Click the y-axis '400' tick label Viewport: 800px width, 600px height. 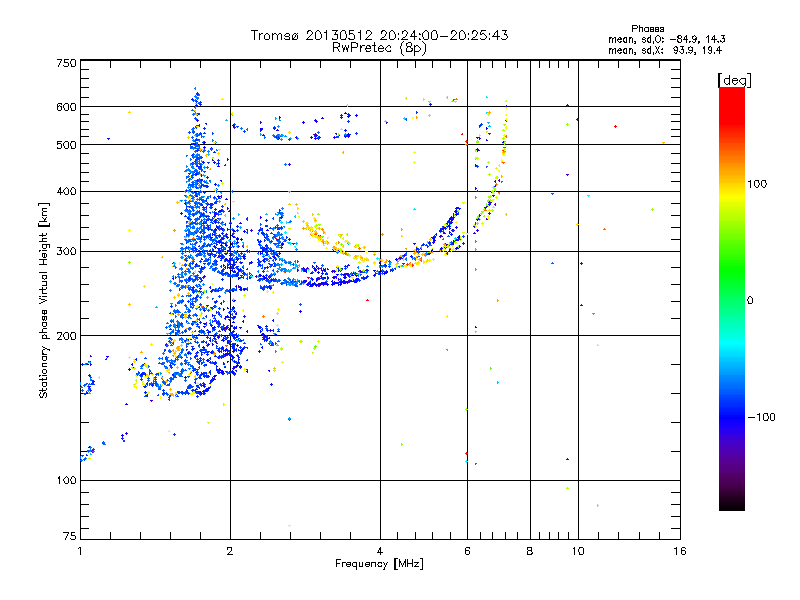click(x=66, y=191)
